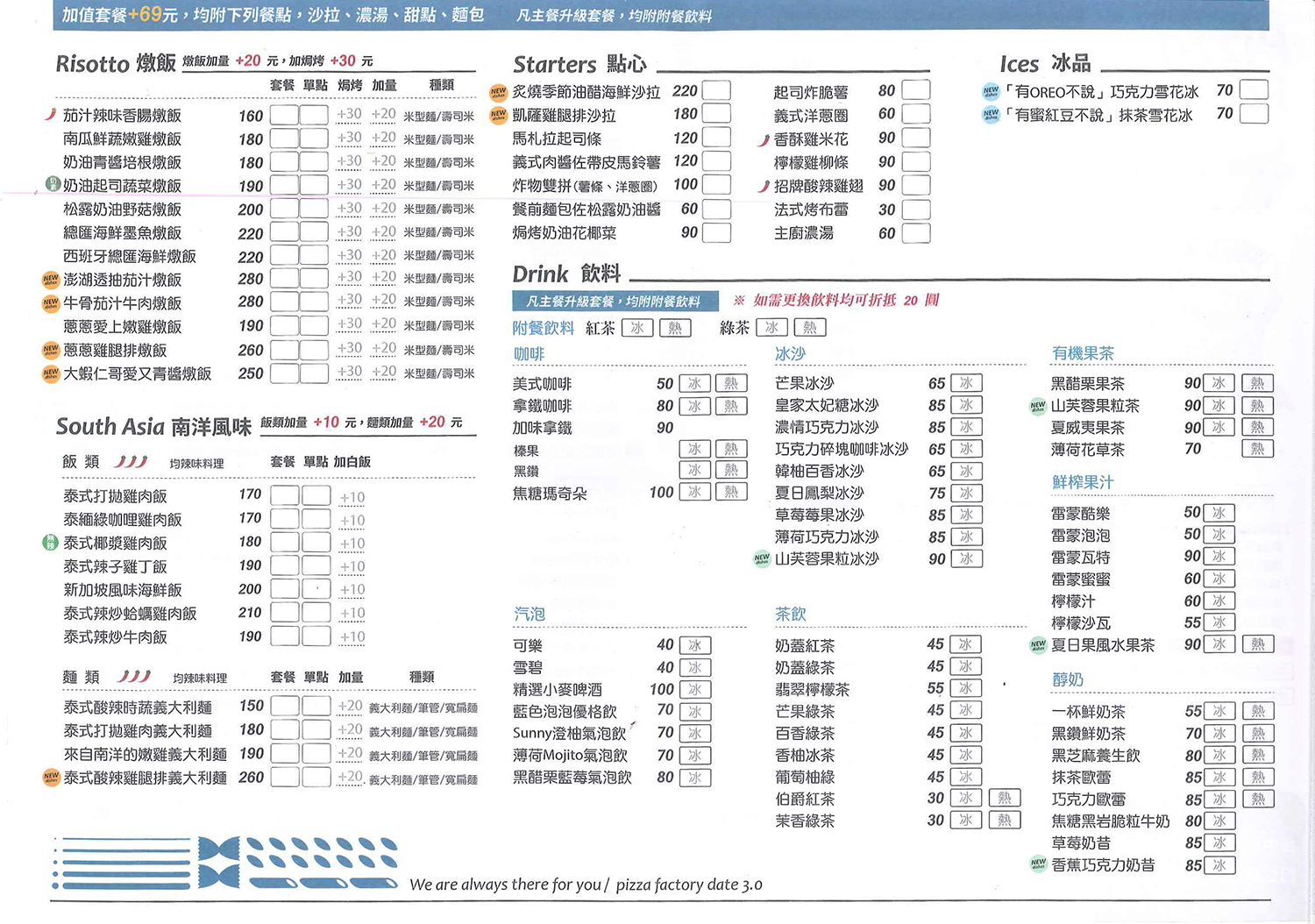Check the box for 有蜜紅豆不說 抹茶雪花冰
The height and width of the screenshot is (924, 1315).
tap(1254, 114)
